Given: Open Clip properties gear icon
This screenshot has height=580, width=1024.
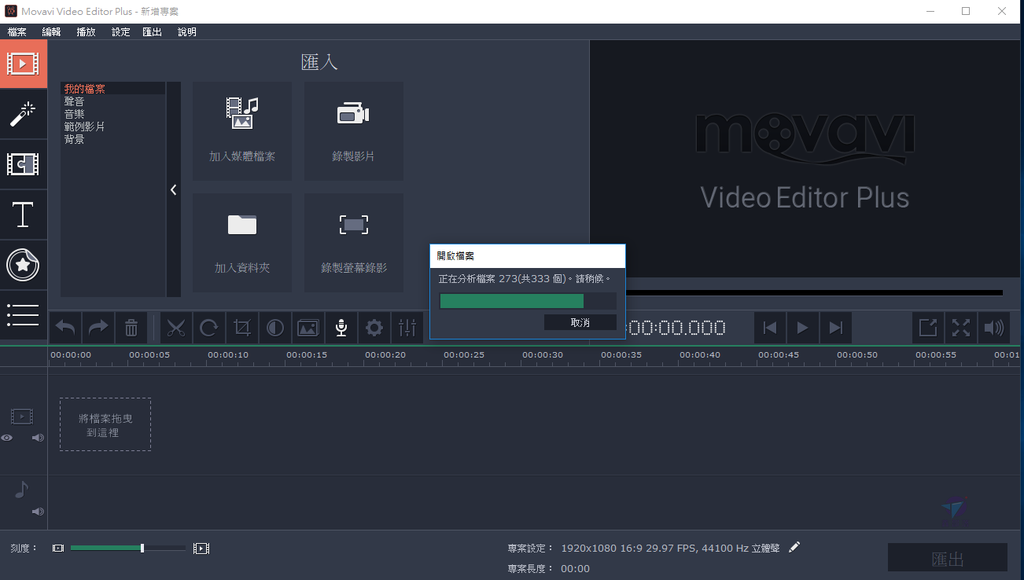Looking at the screenshot, I should [x=374, y=328].
